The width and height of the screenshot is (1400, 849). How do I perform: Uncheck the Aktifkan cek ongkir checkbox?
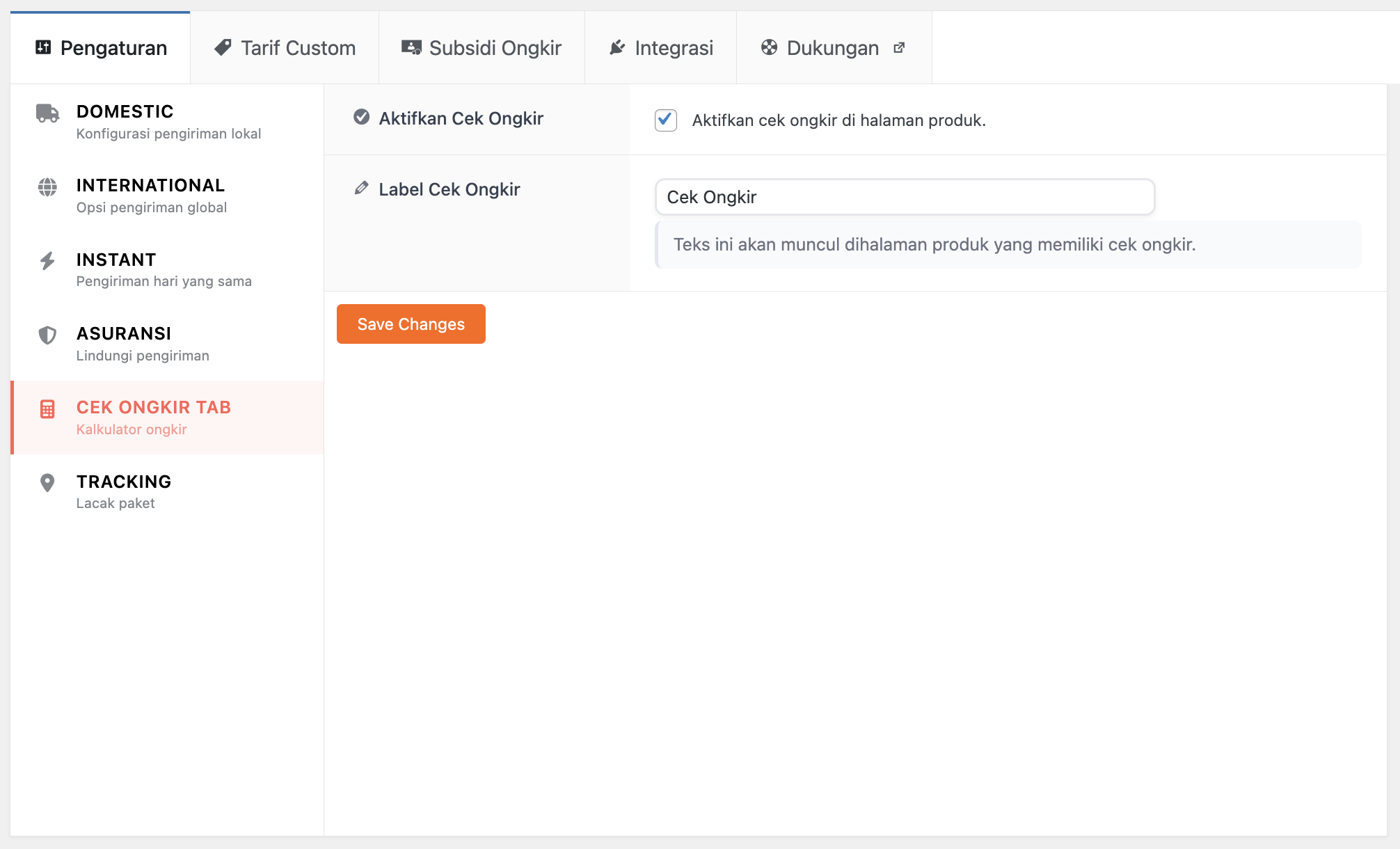(666, 120)
